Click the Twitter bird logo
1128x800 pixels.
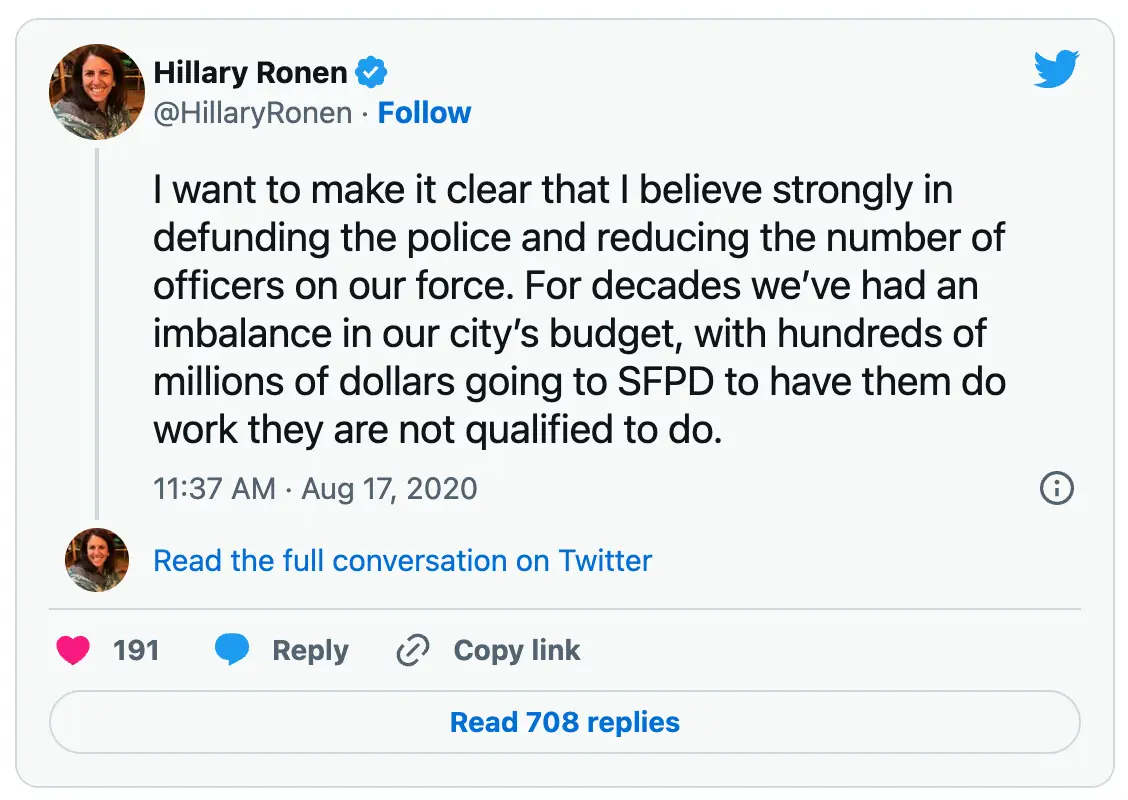coord(1056,68)
